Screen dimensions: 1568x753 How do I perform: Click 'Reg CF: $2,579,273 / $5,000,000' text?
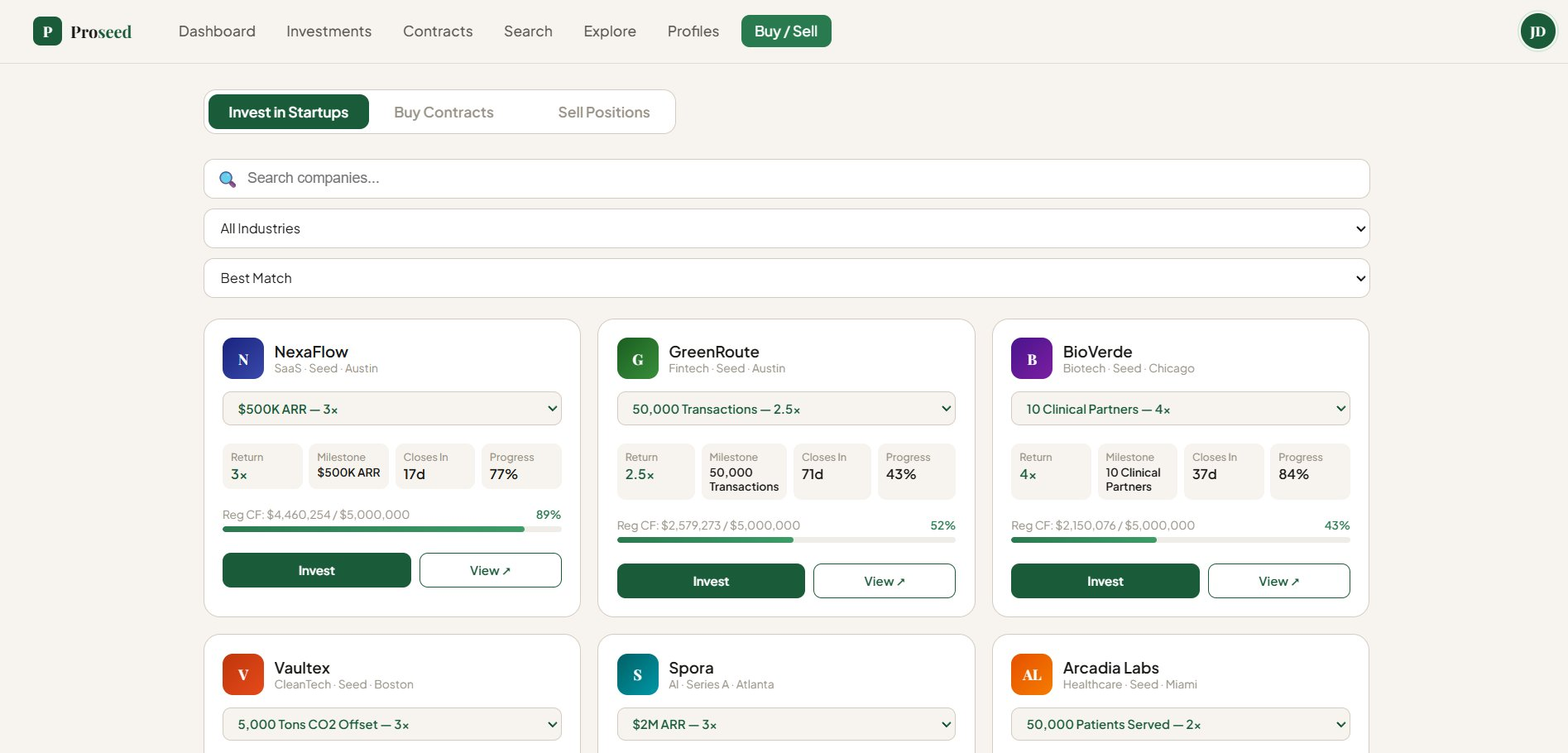point(708,525)
